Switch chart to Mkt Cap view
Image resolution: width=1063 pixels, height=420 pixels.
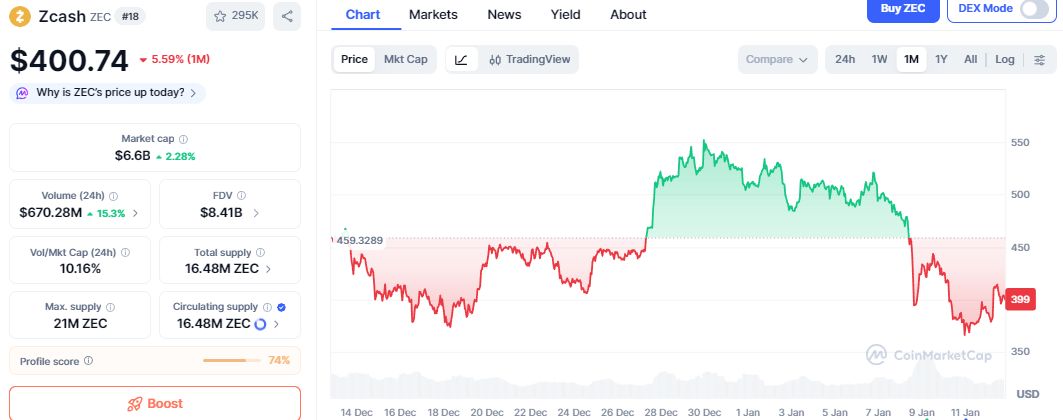[406, 59]
